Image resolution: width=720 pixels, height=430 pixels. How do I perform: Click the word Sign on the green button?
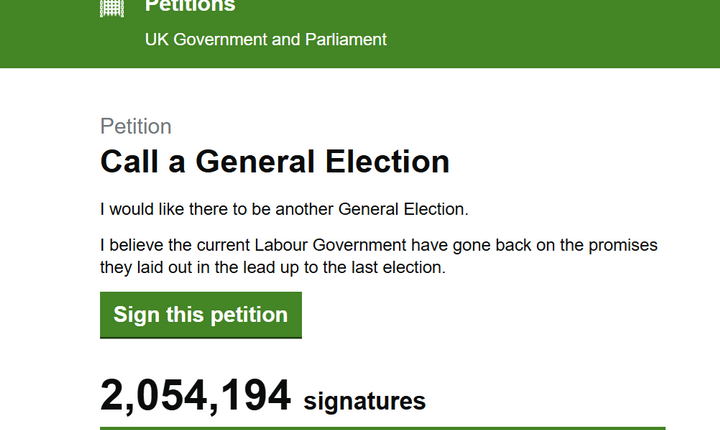click(136, 315)
